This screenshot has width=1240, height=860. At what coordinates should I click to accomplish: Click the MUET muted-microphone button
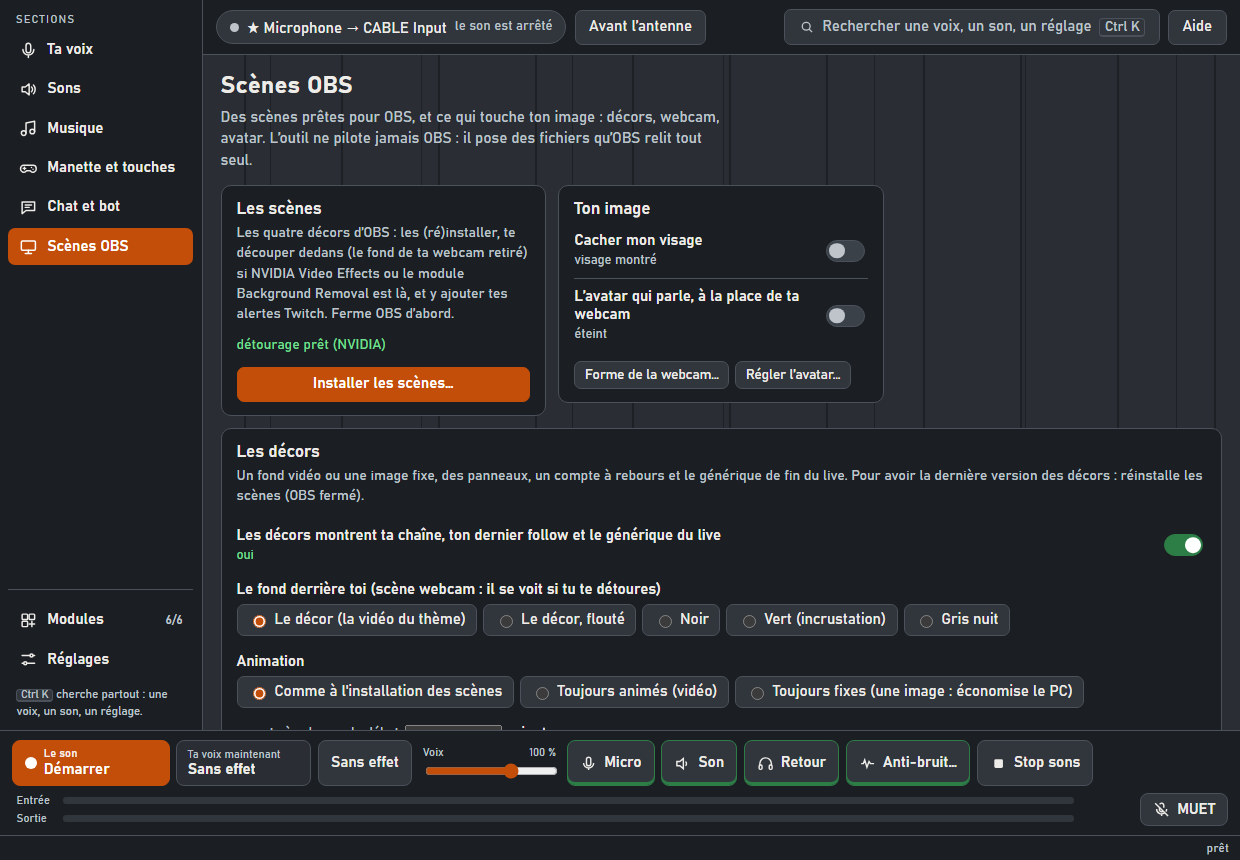[1184, 809]
